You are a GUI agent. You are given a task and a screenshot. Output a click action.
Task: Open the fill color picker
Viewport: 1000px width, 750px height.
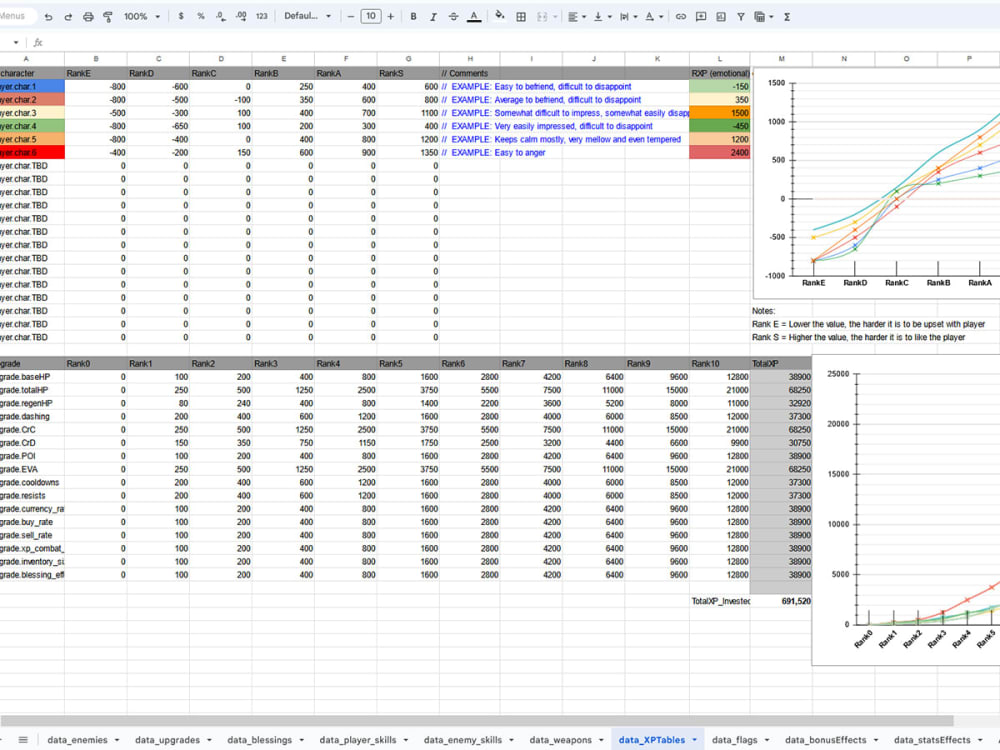point(500,16)
